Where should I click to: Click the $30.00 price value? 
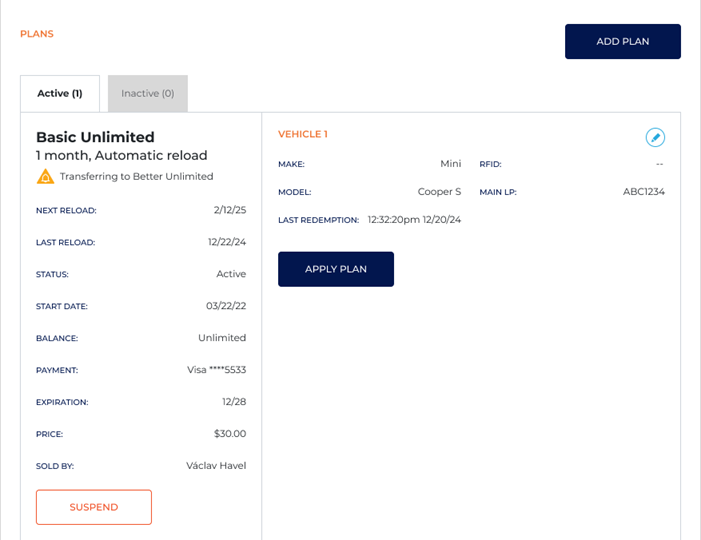pyautogui.click(x=229, y=434)
